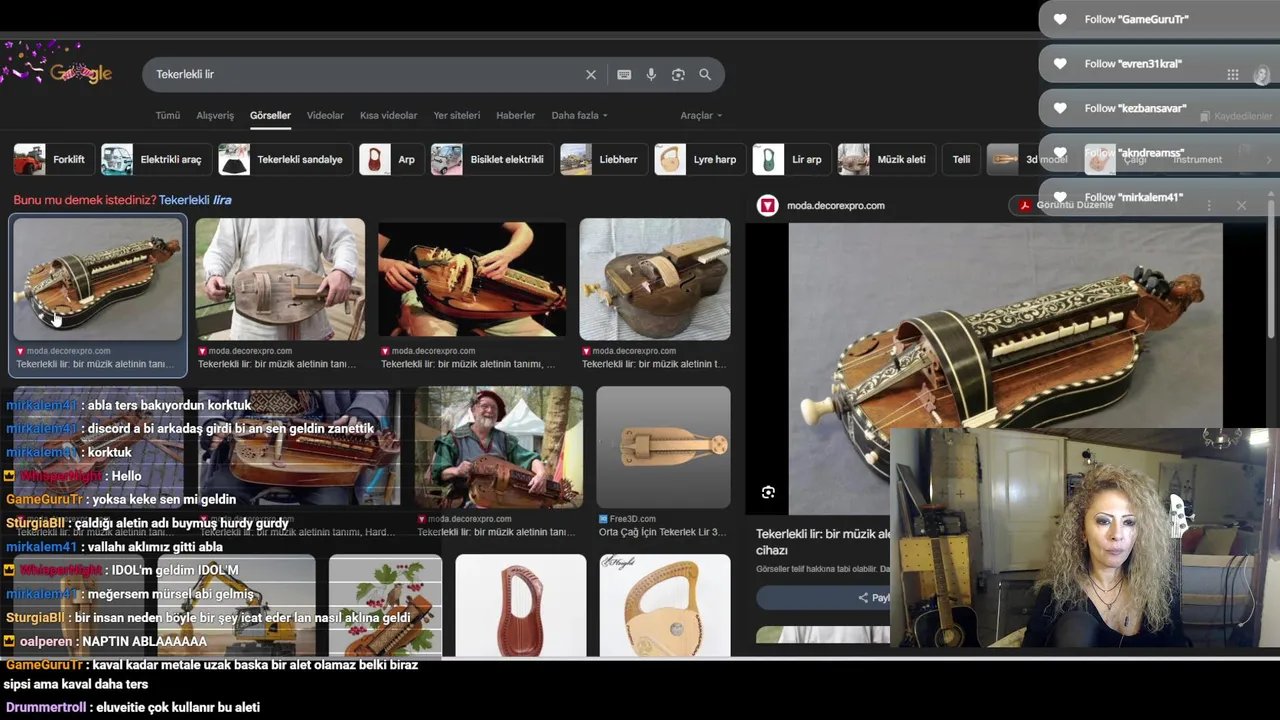Open thumbnail of wooden hurdy gurdy on stone
This screenshot has width=1280, height=720.
point(655,279)
